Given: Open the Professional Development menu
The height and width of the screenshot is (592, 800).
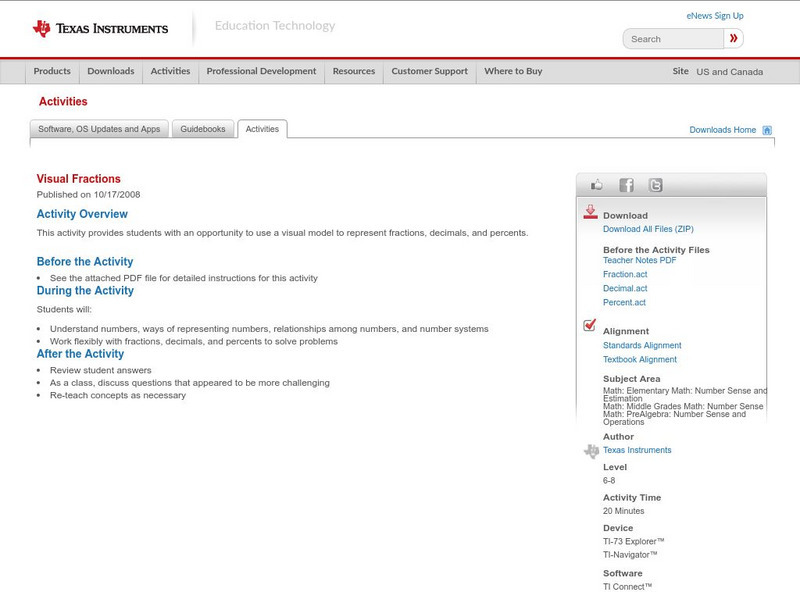Looking at the screenshot, I should (261, 72).
